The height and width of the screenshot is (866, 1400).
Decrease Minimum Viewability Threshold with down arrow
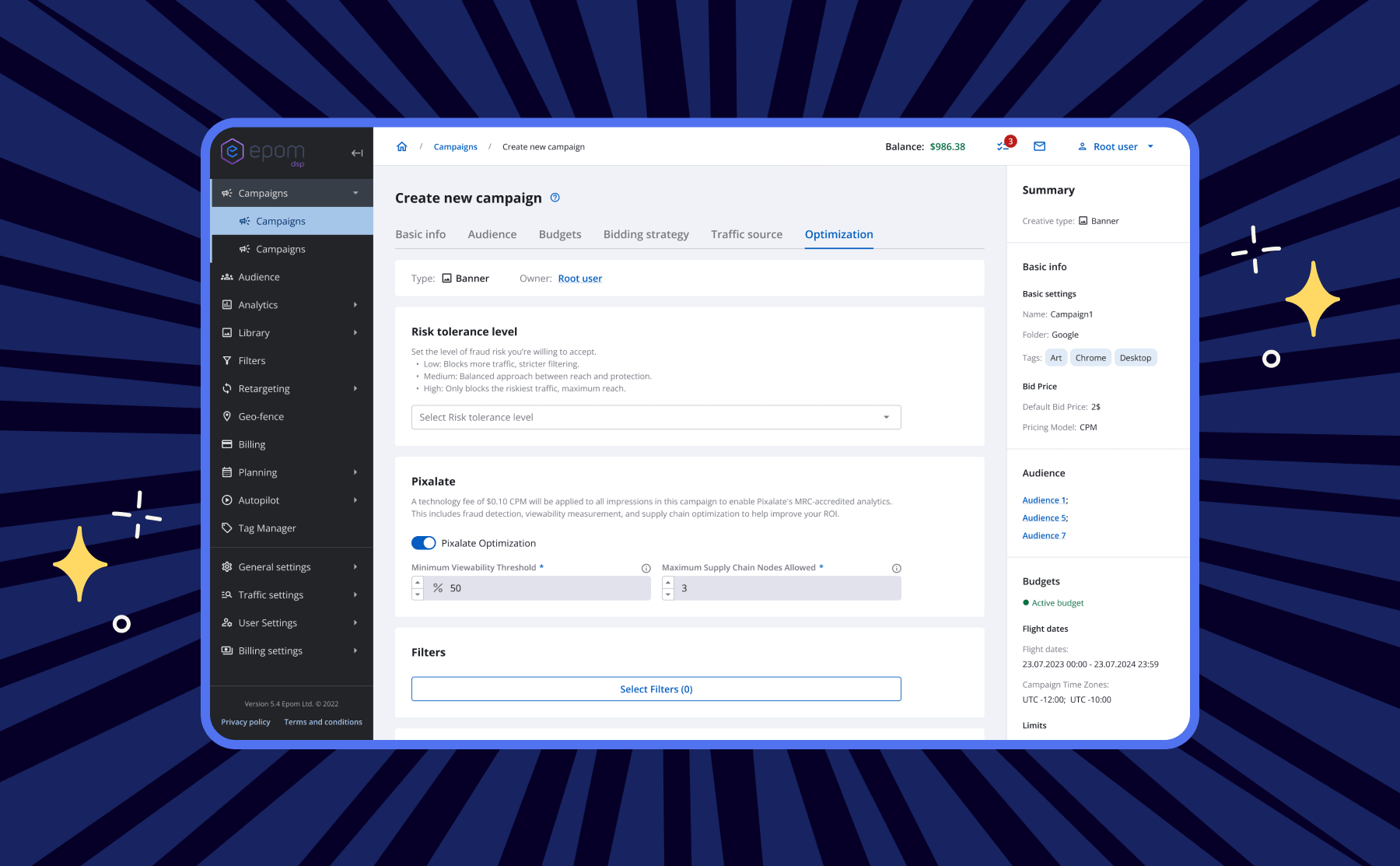pyautogui.click(x=418, y=594)
